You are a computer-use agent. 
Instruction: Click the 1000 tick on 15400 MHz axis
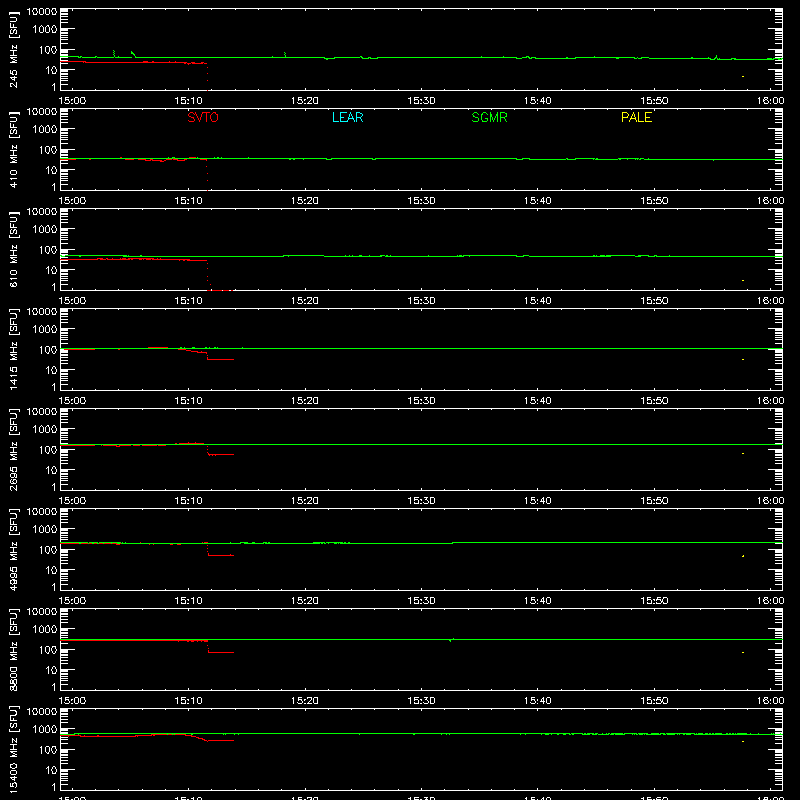(x=45, y=730)
